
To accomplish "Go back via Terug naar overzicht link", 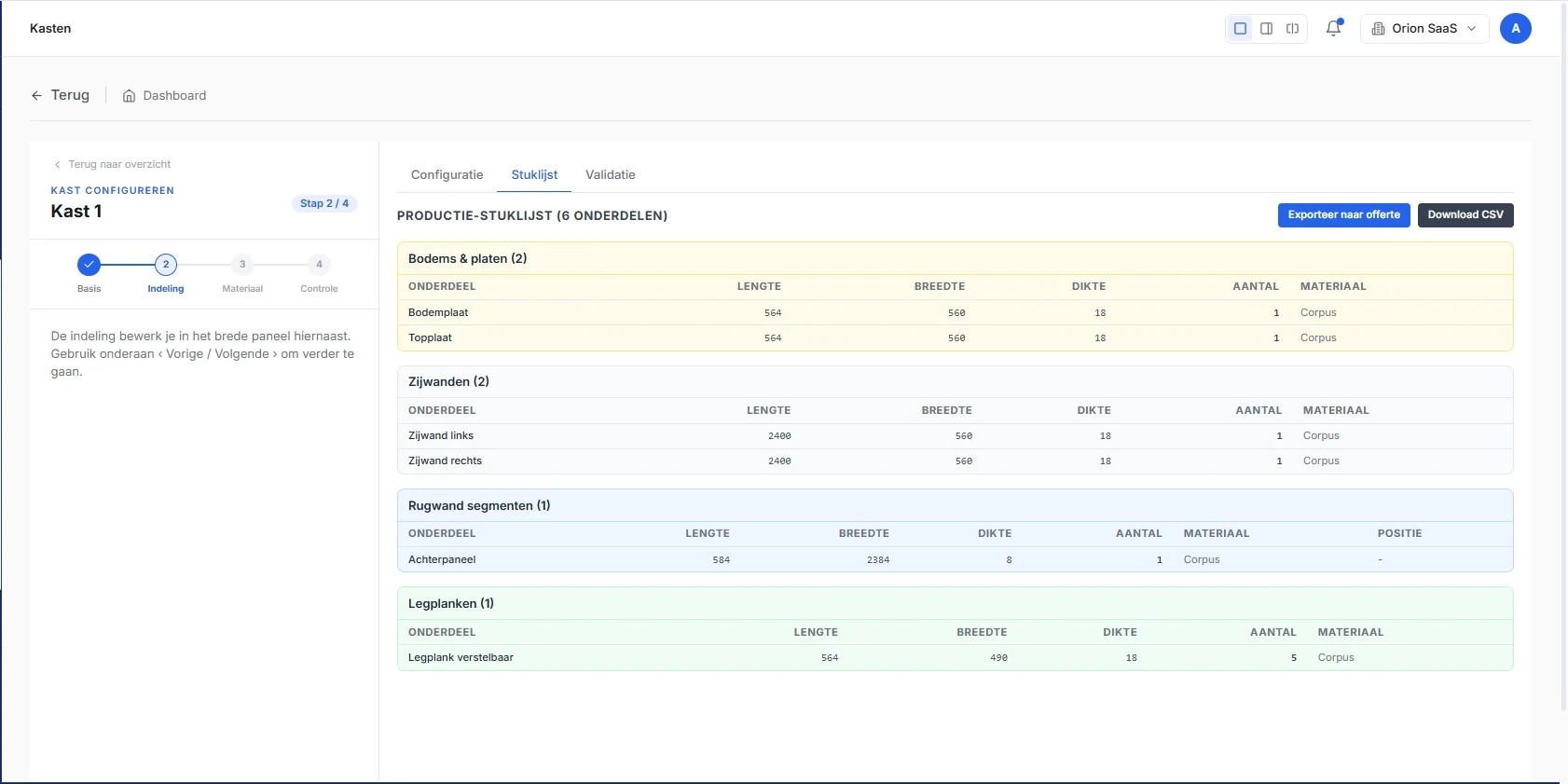I will [112, 164].
